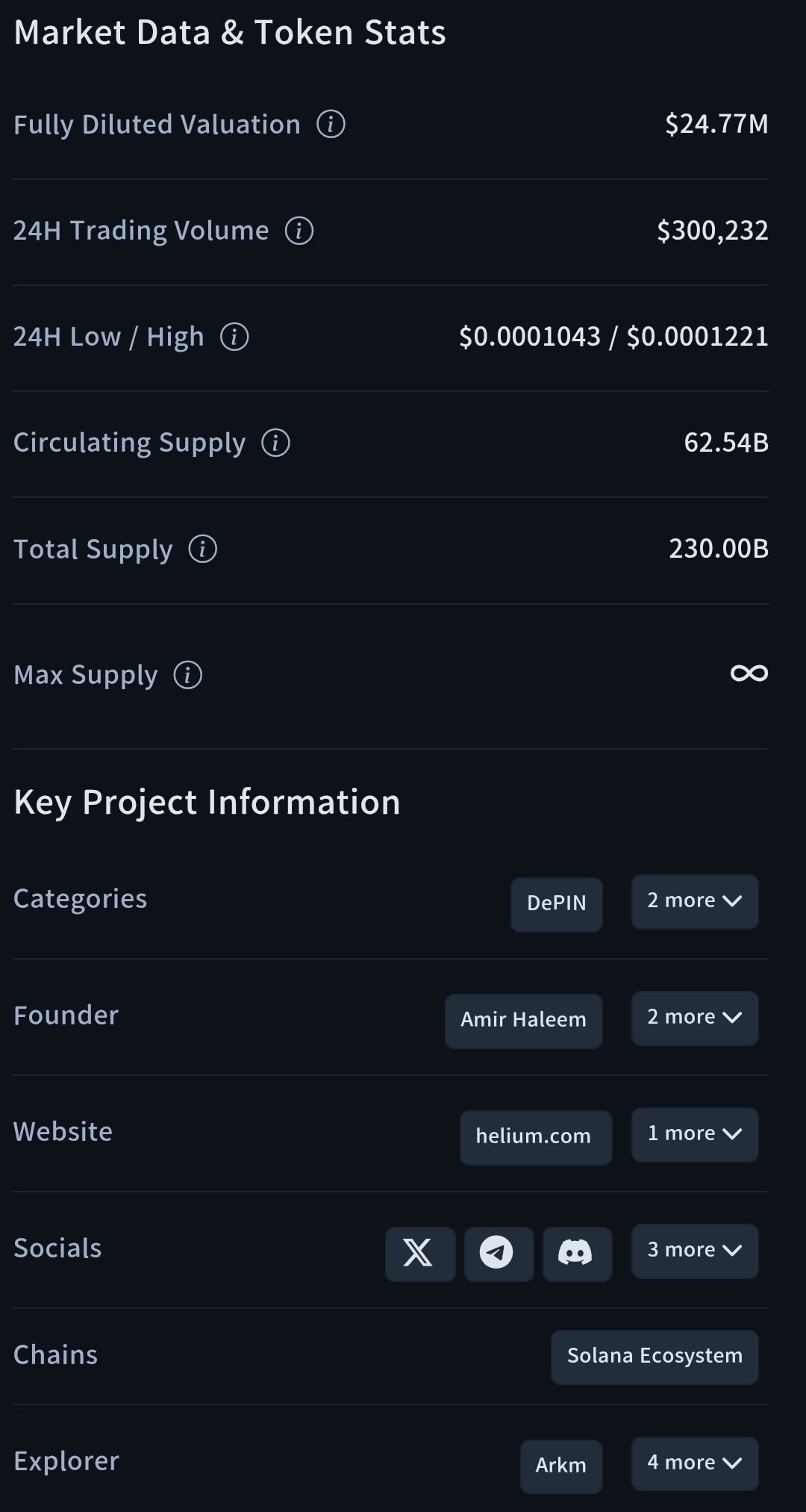This screenshot has height=1512, width=806.
Task: Click info icon beside 24H Trading Volume
Action: click(x=299, y=231)
